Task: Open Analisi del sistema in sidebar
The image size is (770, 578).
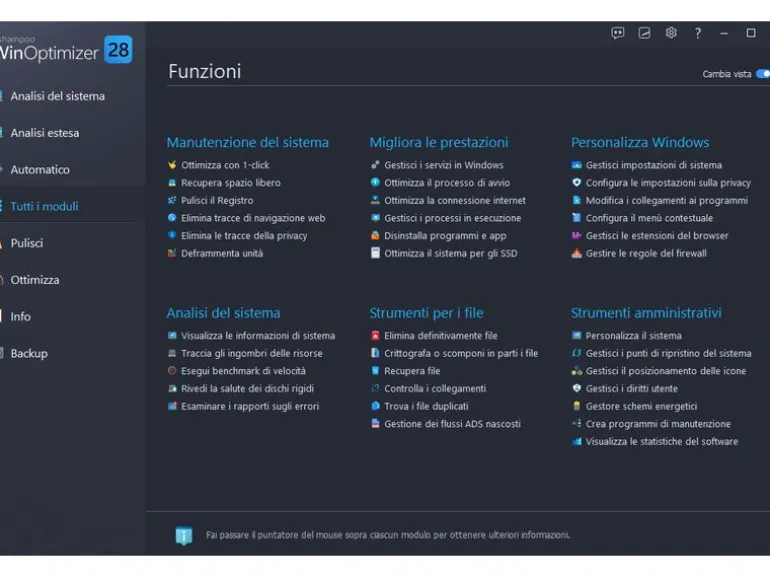Action: click(57, 96)
